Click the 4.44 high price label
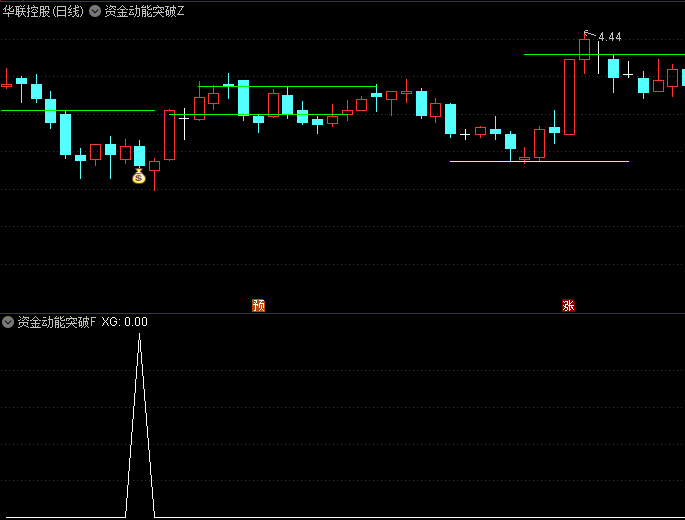 pyautogui.click(x=609, y=37)
